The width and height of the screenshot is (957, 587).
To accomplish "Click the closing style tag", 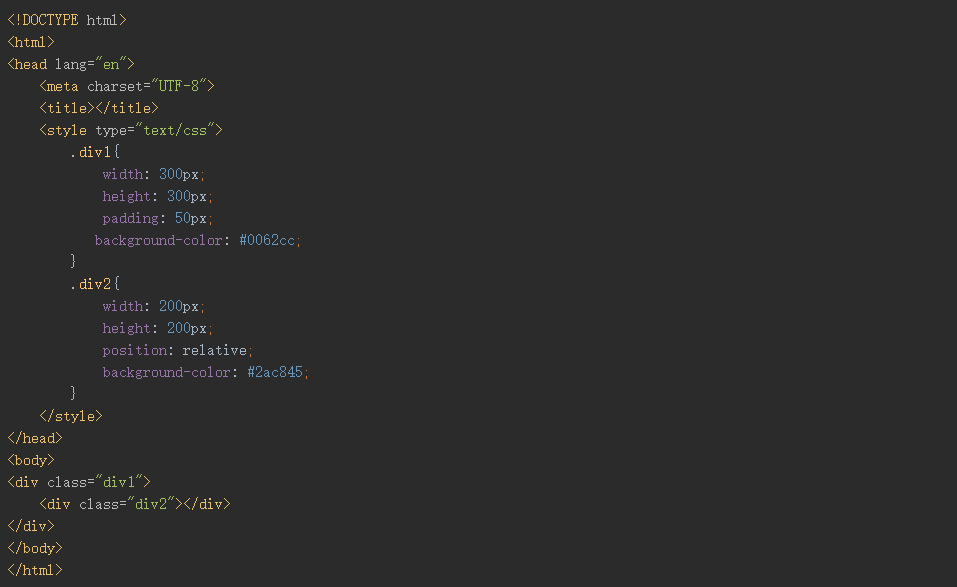I will [x=70, y=416].
